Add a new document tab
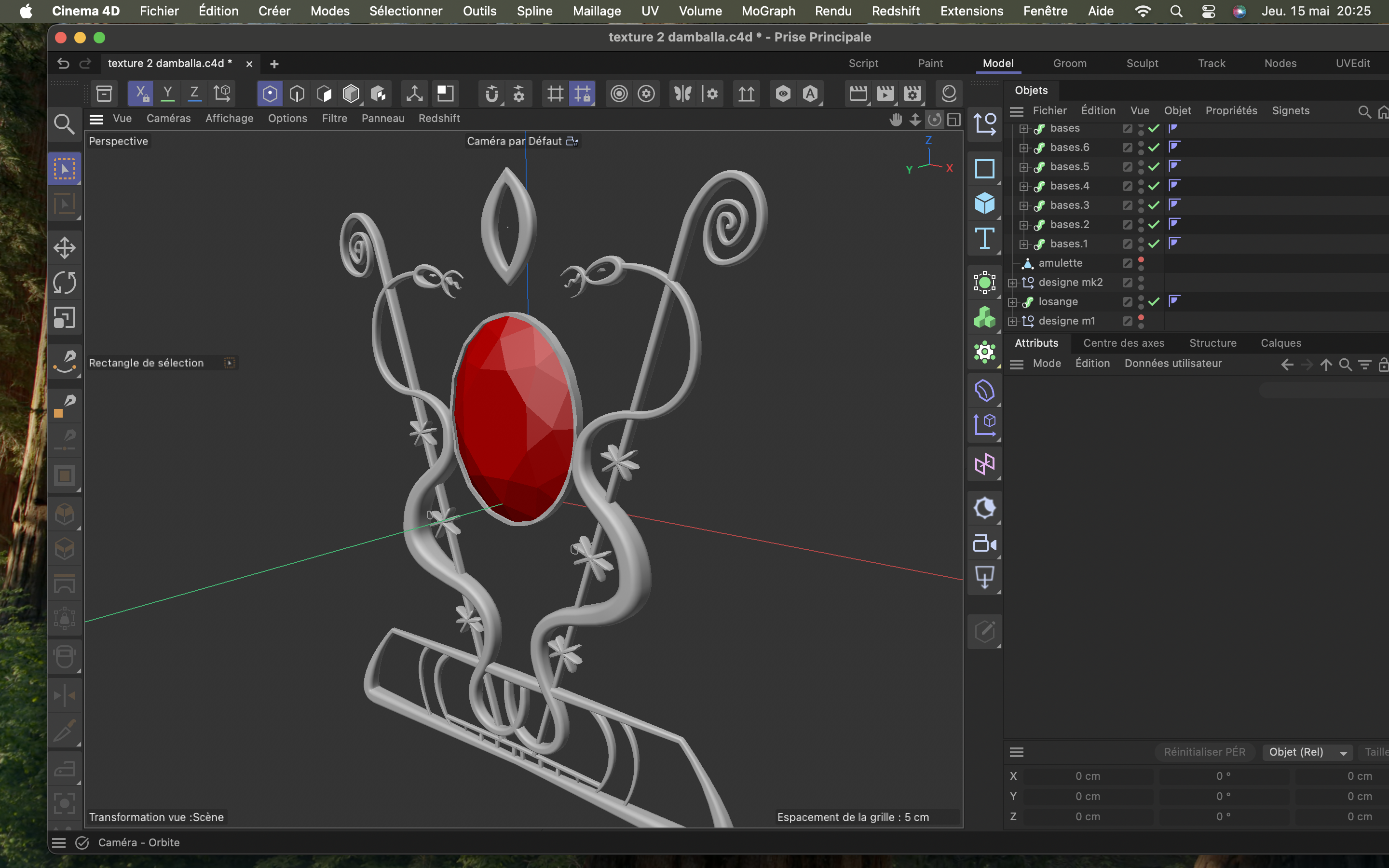 [x=274, y=64]
